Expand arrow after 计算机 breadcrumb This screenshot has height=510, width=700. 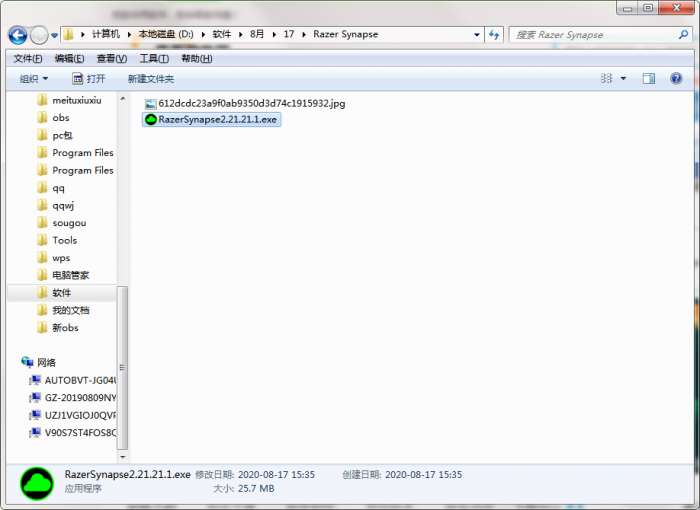point(129,34)
